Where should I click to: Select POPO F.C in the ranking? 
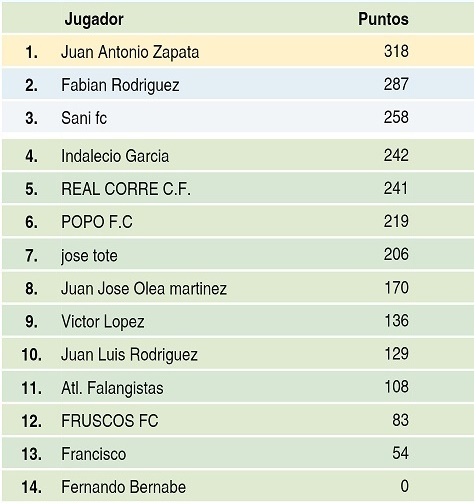97,222
